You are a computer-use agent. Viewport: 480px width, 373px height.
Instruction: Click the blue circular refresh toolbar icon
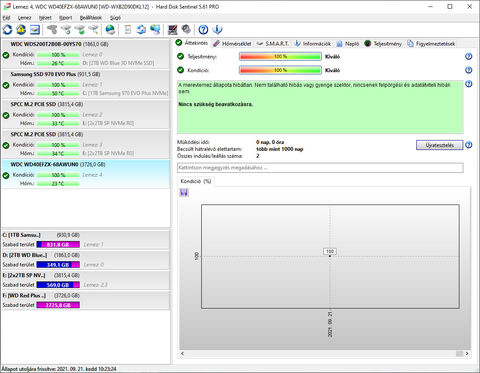[x=7, y=30]
